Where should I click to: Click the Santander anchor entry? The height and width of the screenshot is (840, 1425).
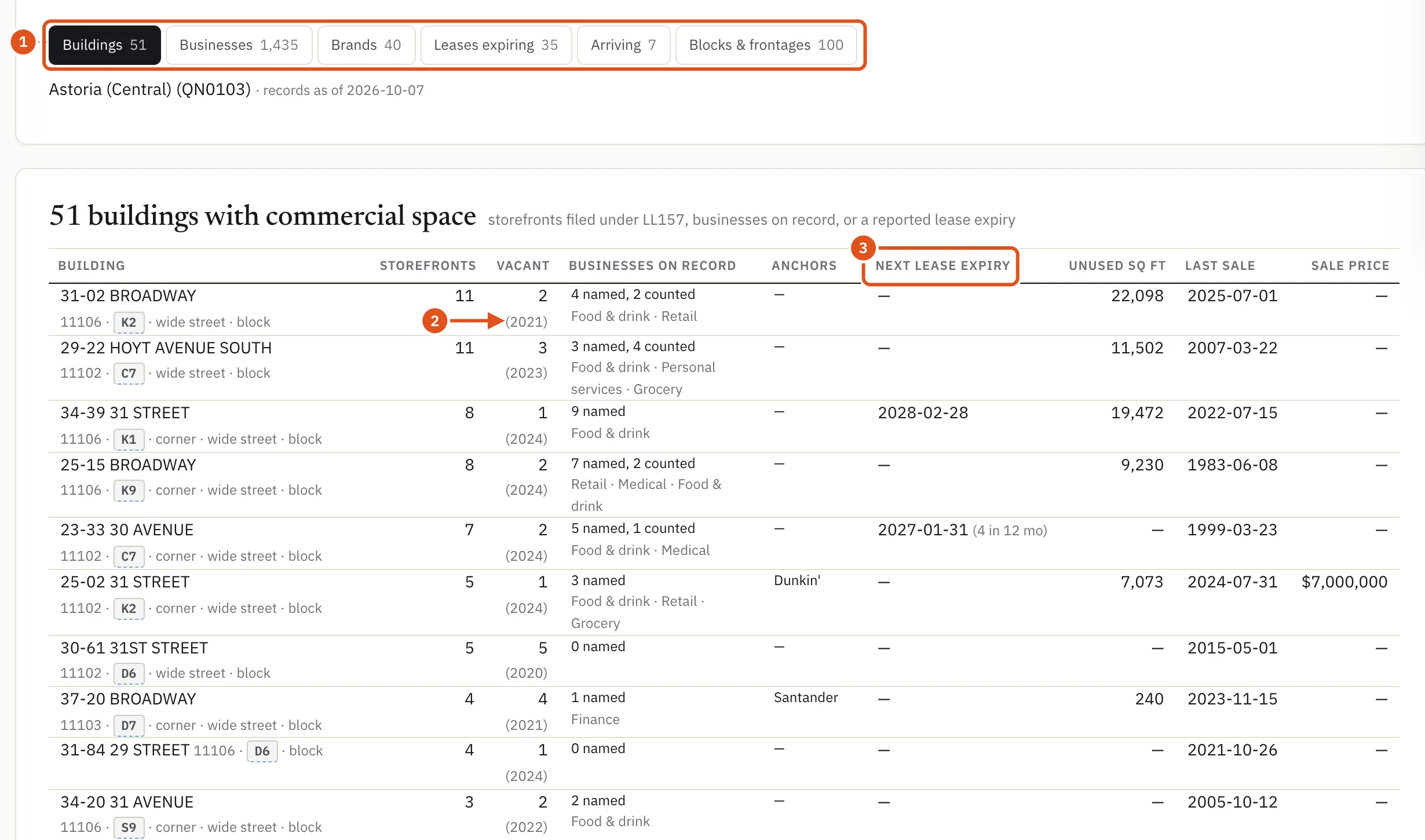pyautogui.click(x=806, y=697)
